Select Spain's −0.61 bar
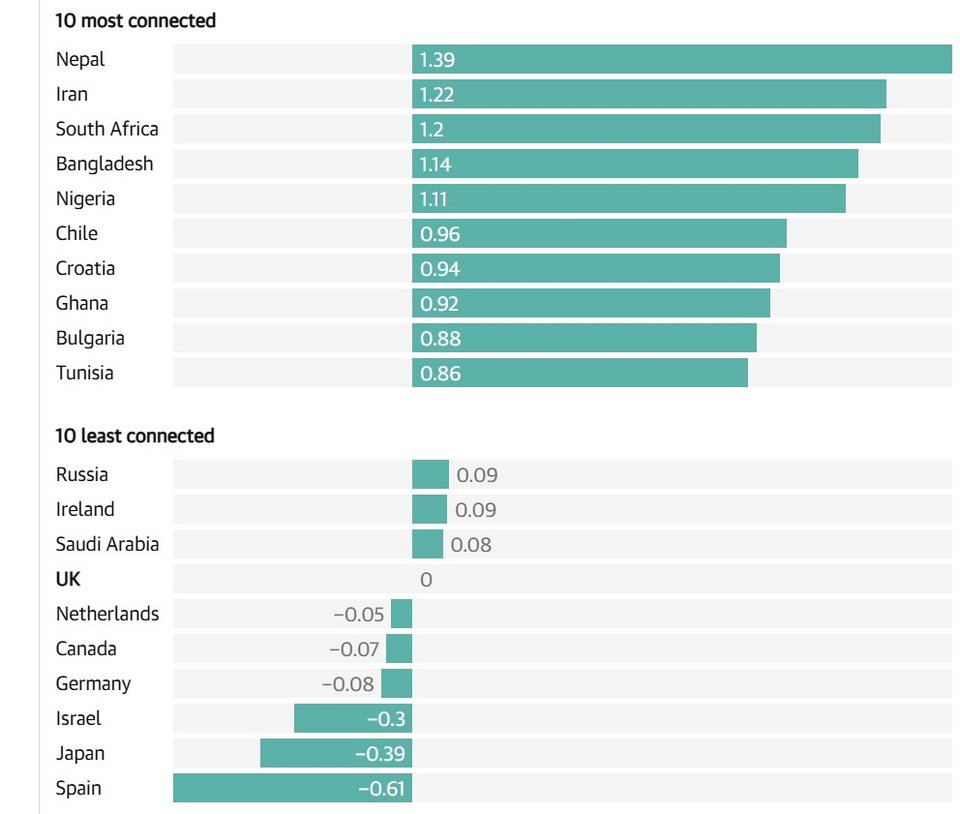This screenshot has width=960, height=814. pos(292,788)
